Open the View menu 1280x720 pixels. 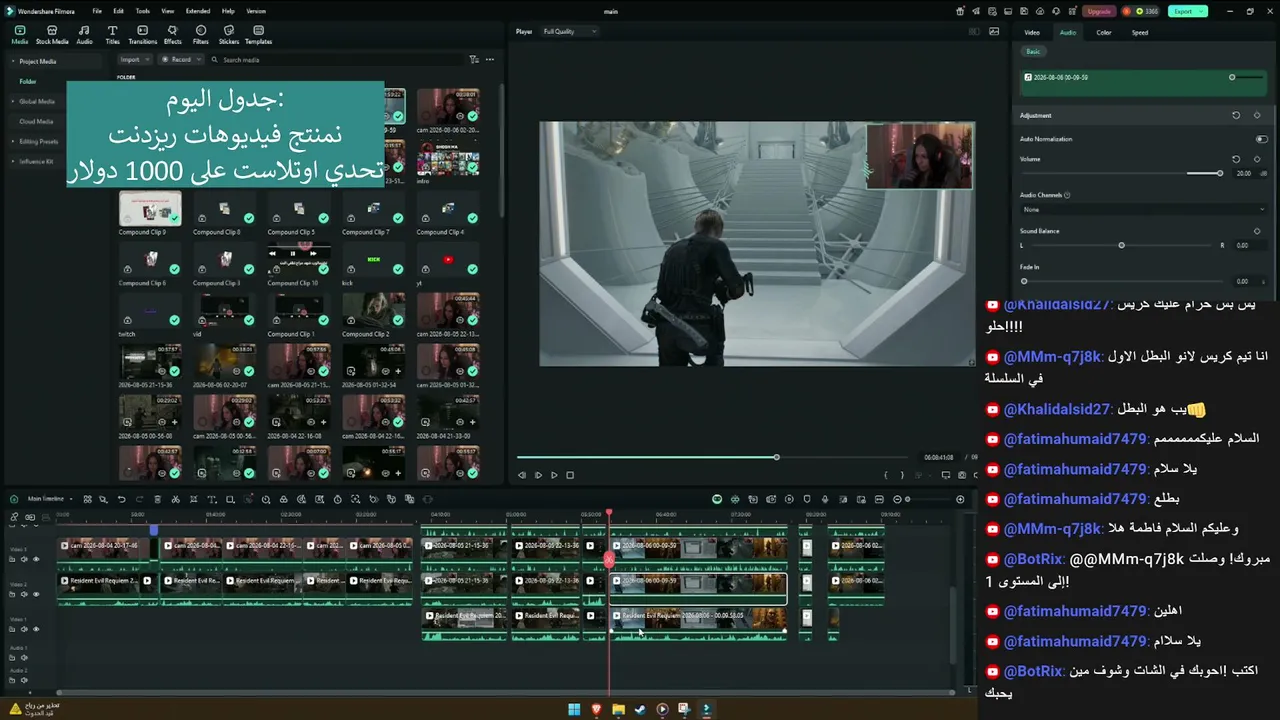click(167, 11)
